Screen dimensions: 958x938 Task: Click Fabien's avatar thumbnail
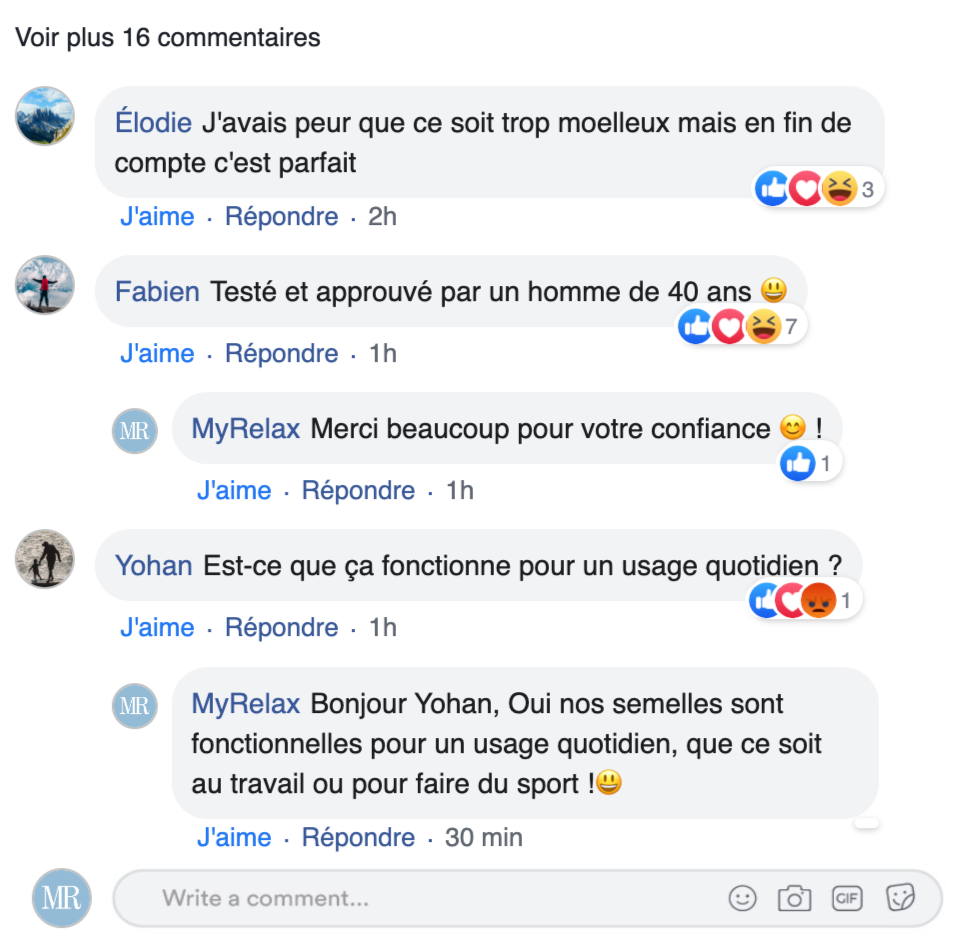click(45, 285)
